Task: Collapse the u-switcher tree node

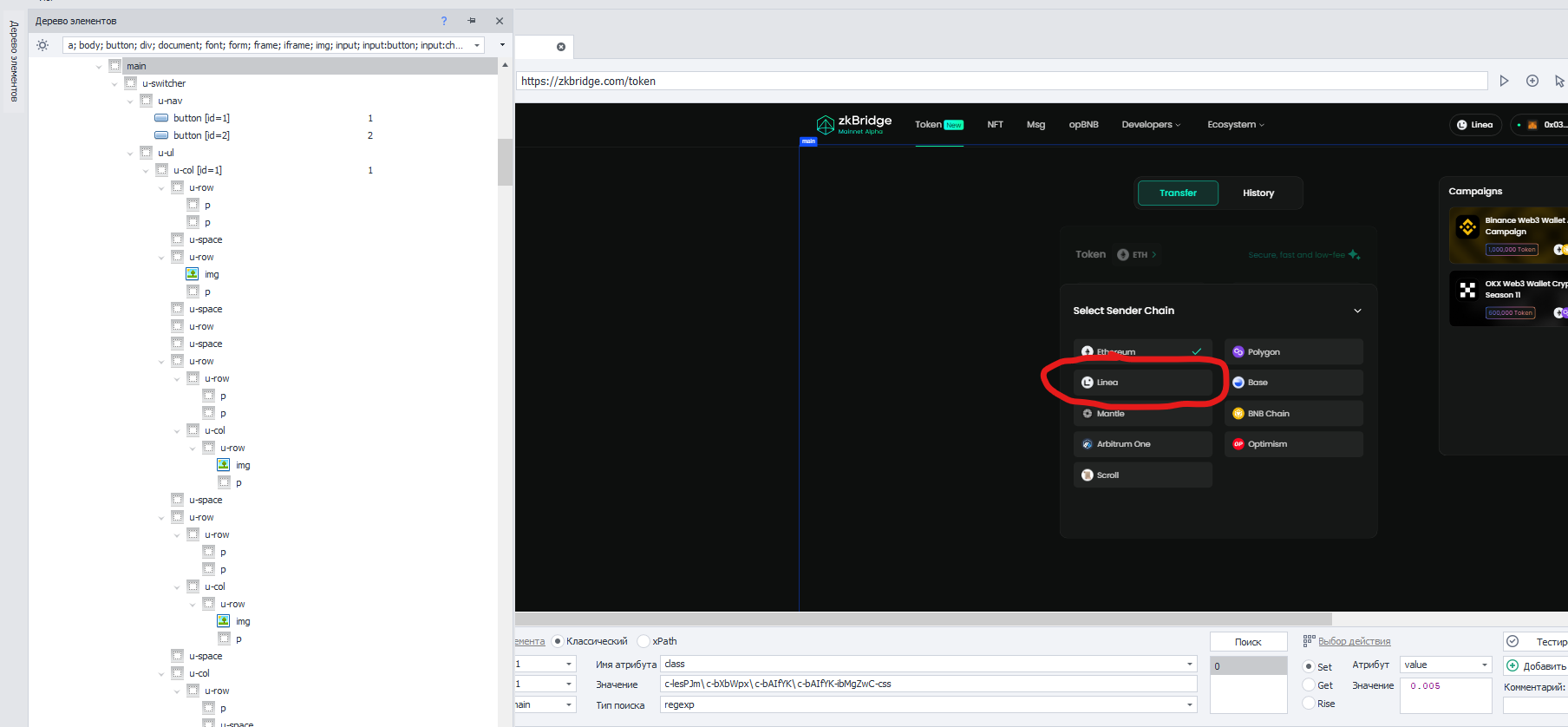Action: [x=114, y=84]
